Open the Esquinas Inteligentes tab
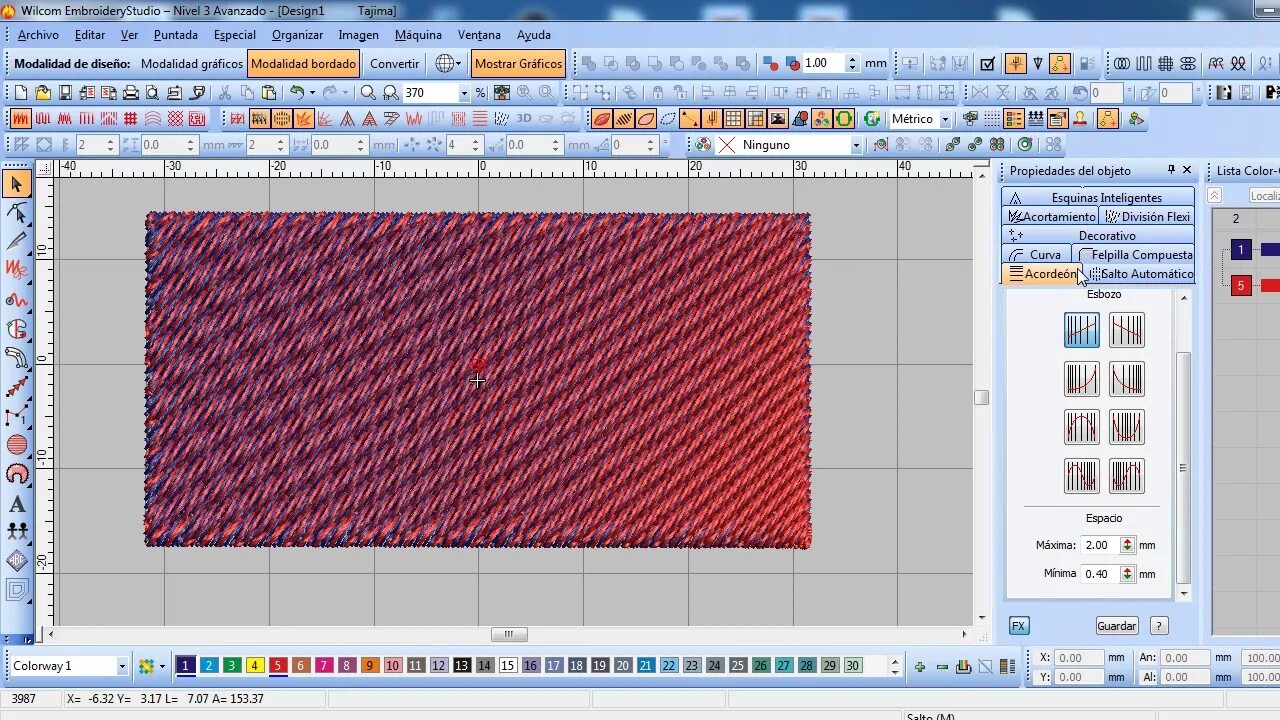 (x=1098, y=198)
